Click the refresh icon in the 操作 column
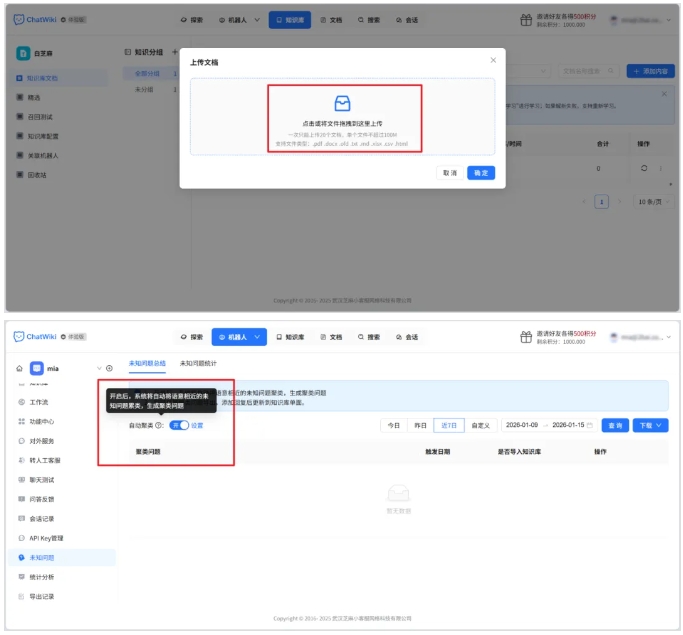 pos(644,168)
